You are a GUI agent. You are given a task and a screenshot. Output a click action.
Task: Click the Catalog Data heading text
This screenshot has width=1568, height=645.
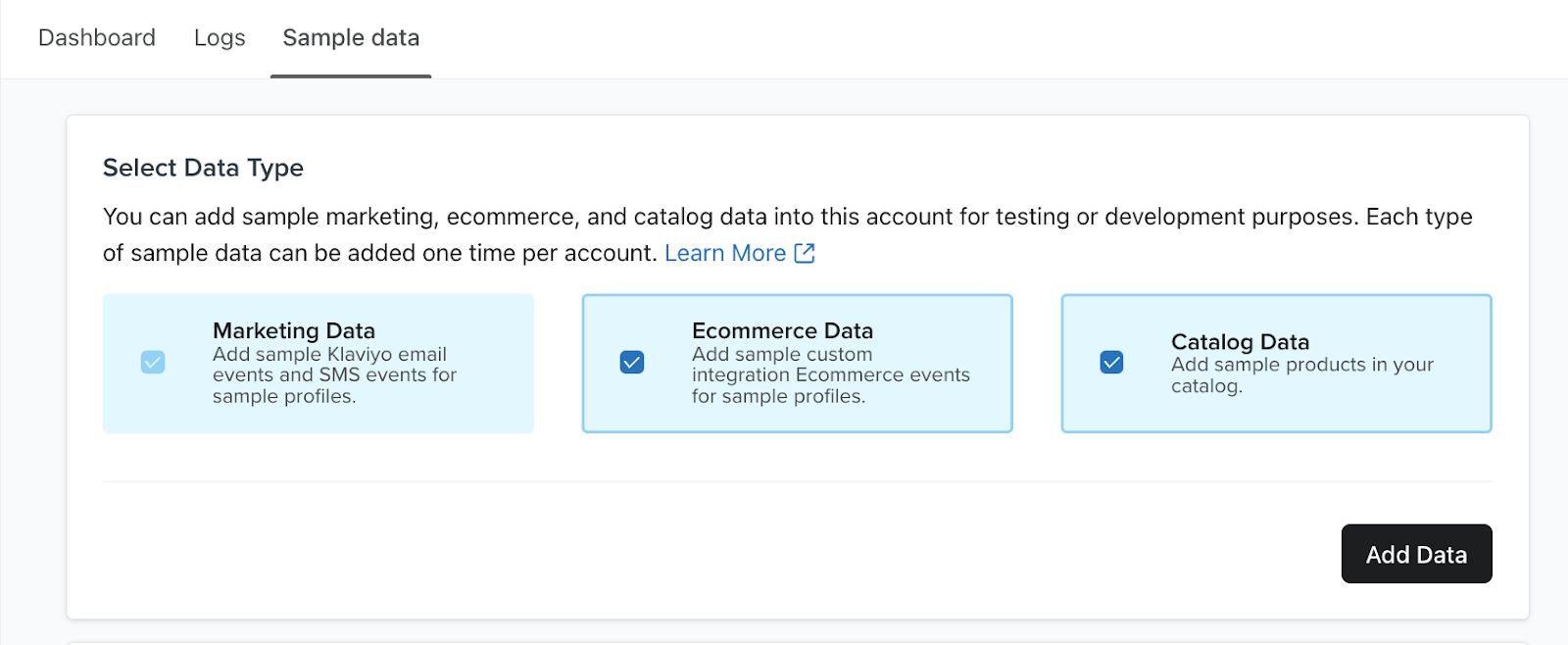(x=1240, y=342)
